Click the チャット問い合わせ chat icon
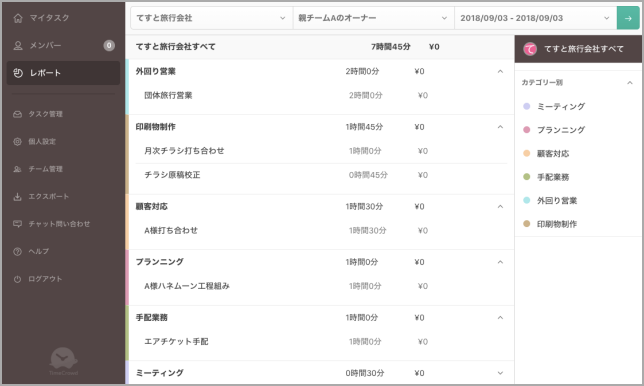Image resolution: width=644 pixels, height=386 pixels. 17,224
